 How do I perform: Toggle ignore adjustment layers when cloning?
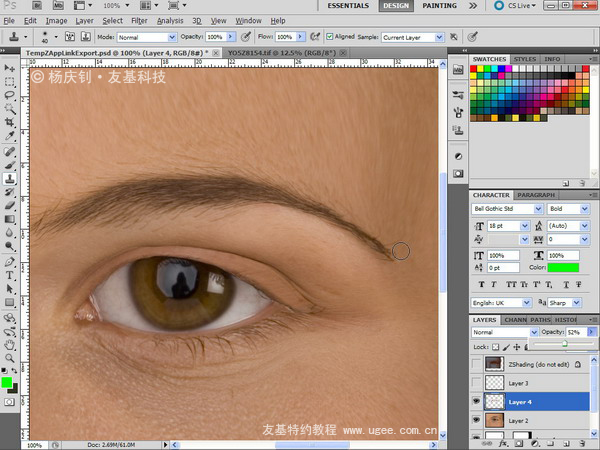click(x=453, y=37)
